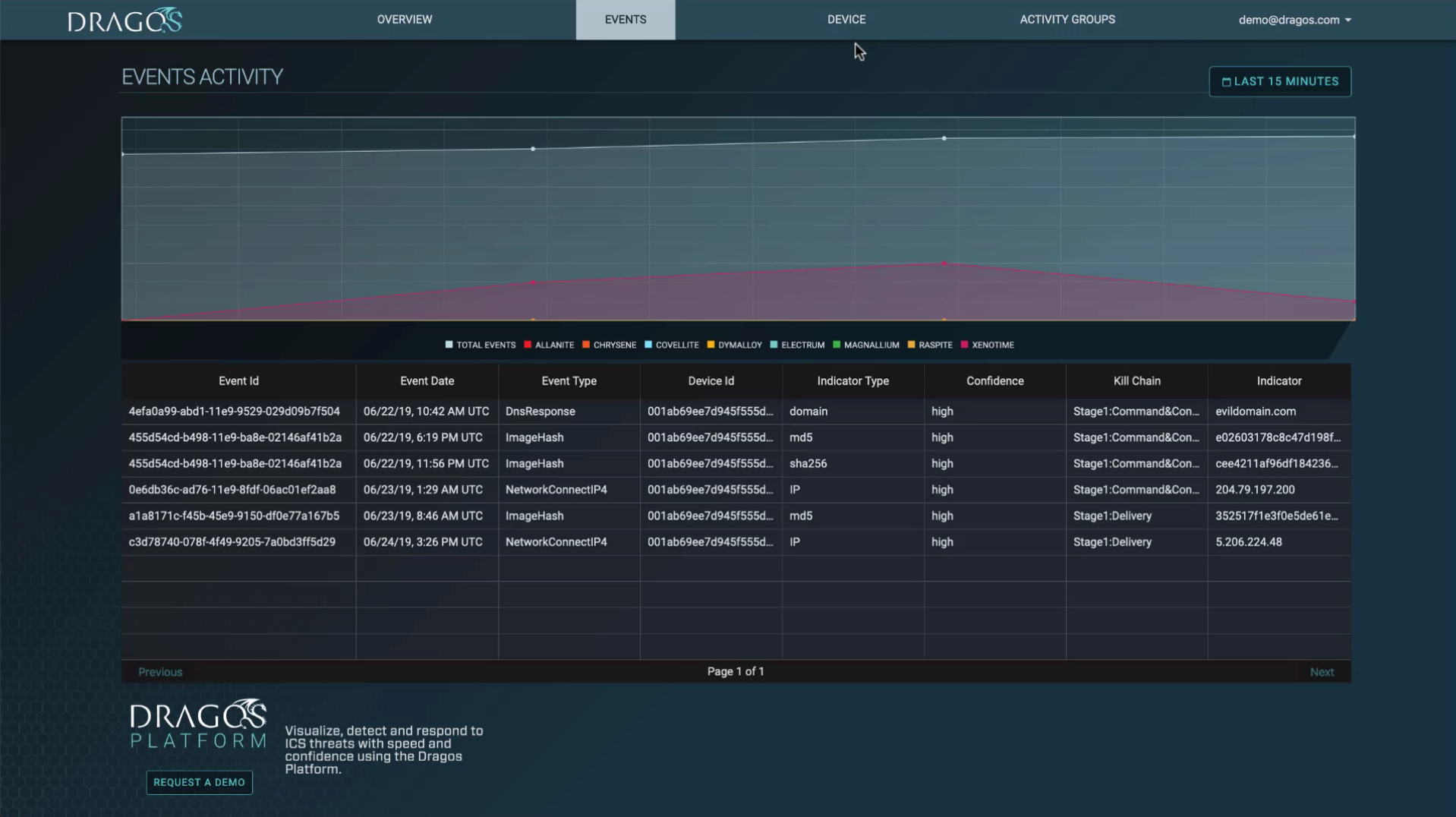Toggle the Raspite legend entry
This screenshot has width=1456, height=817.
(930, 345)
